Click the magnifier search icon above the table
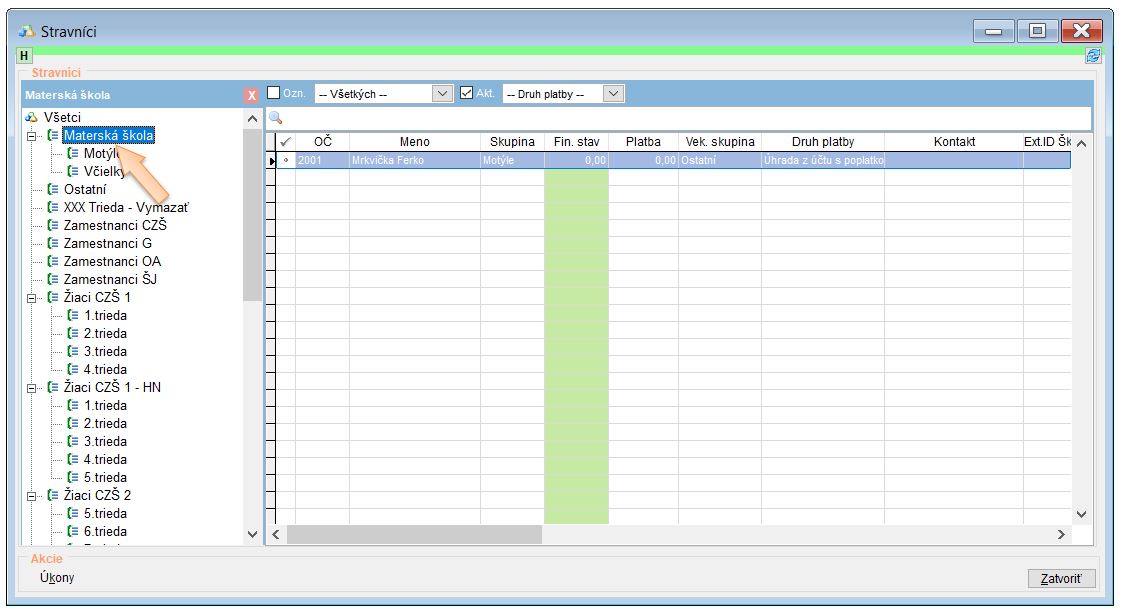The width and height of the screenshot is (1126, 615). click(276, 118)
